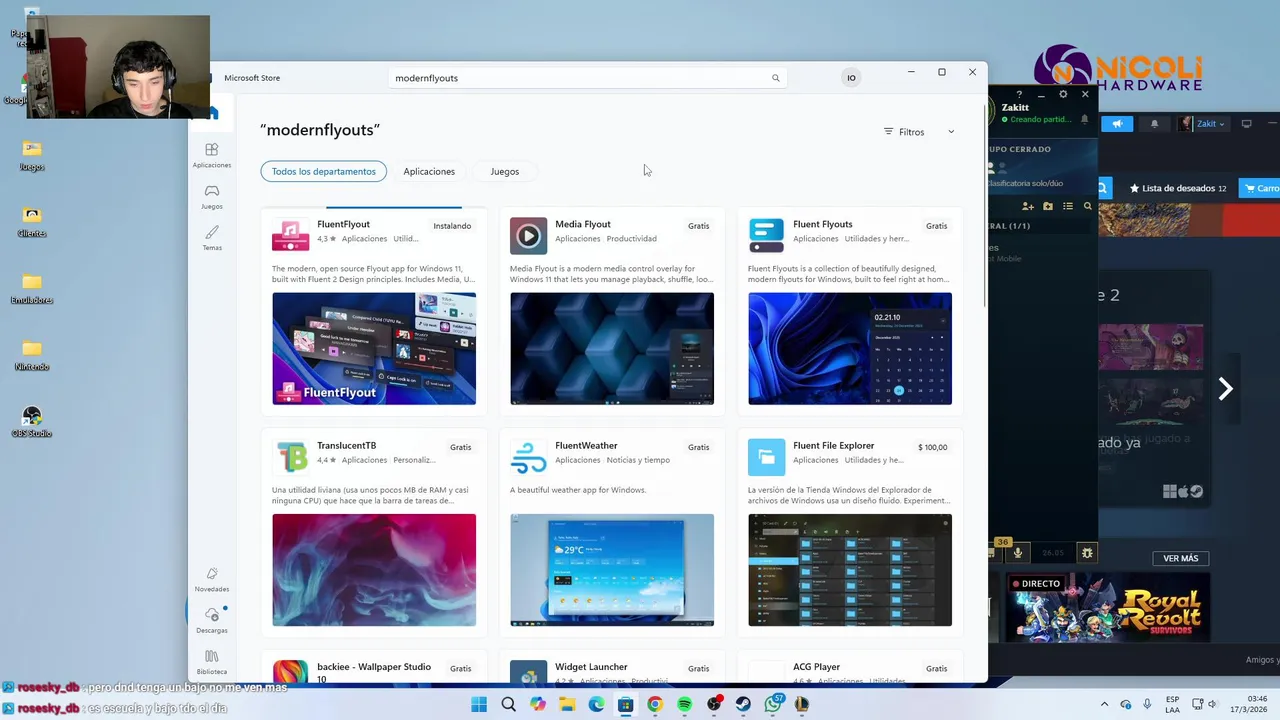
Task: Click Steam notifications bell
Action: [1154, 124]
